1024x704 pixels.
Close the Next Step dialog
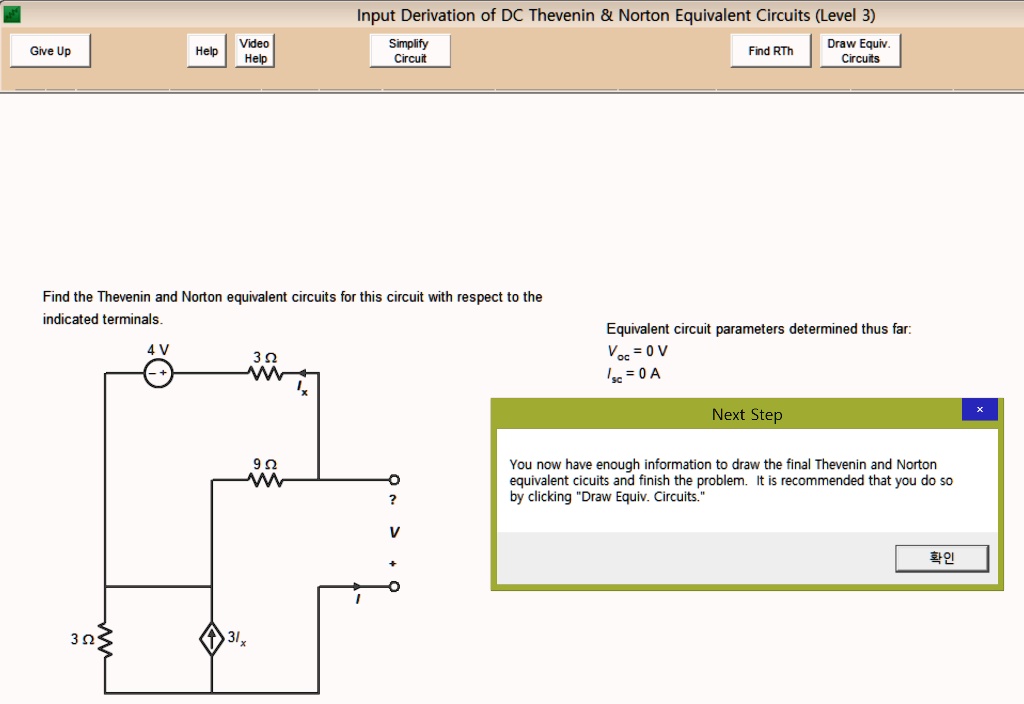pyautogui.click(x=979, y=410)
